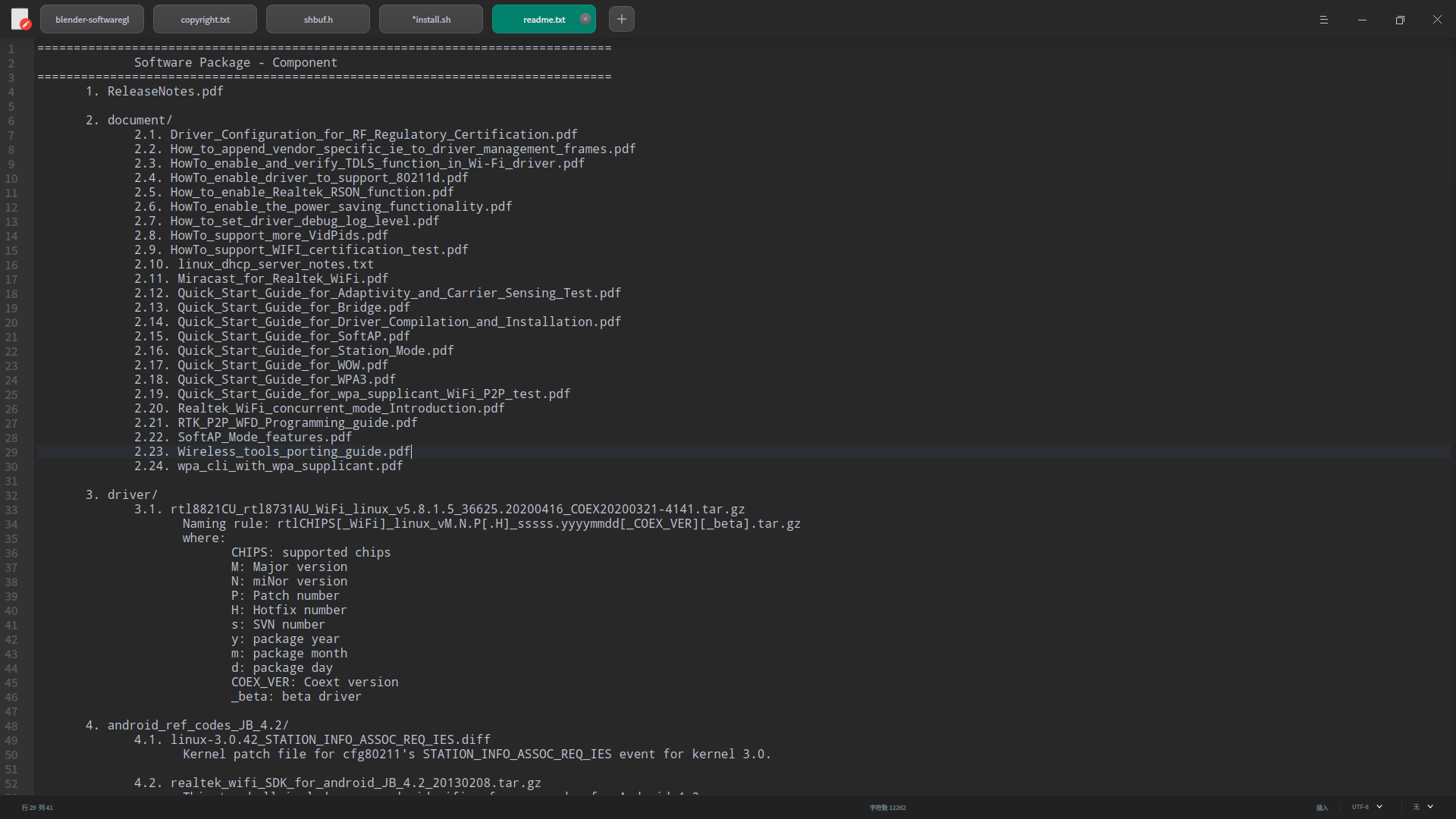This screenshot has width=1456, height=819.
Task: Restore the window with the maximize icon
Action: point(1400,20)
